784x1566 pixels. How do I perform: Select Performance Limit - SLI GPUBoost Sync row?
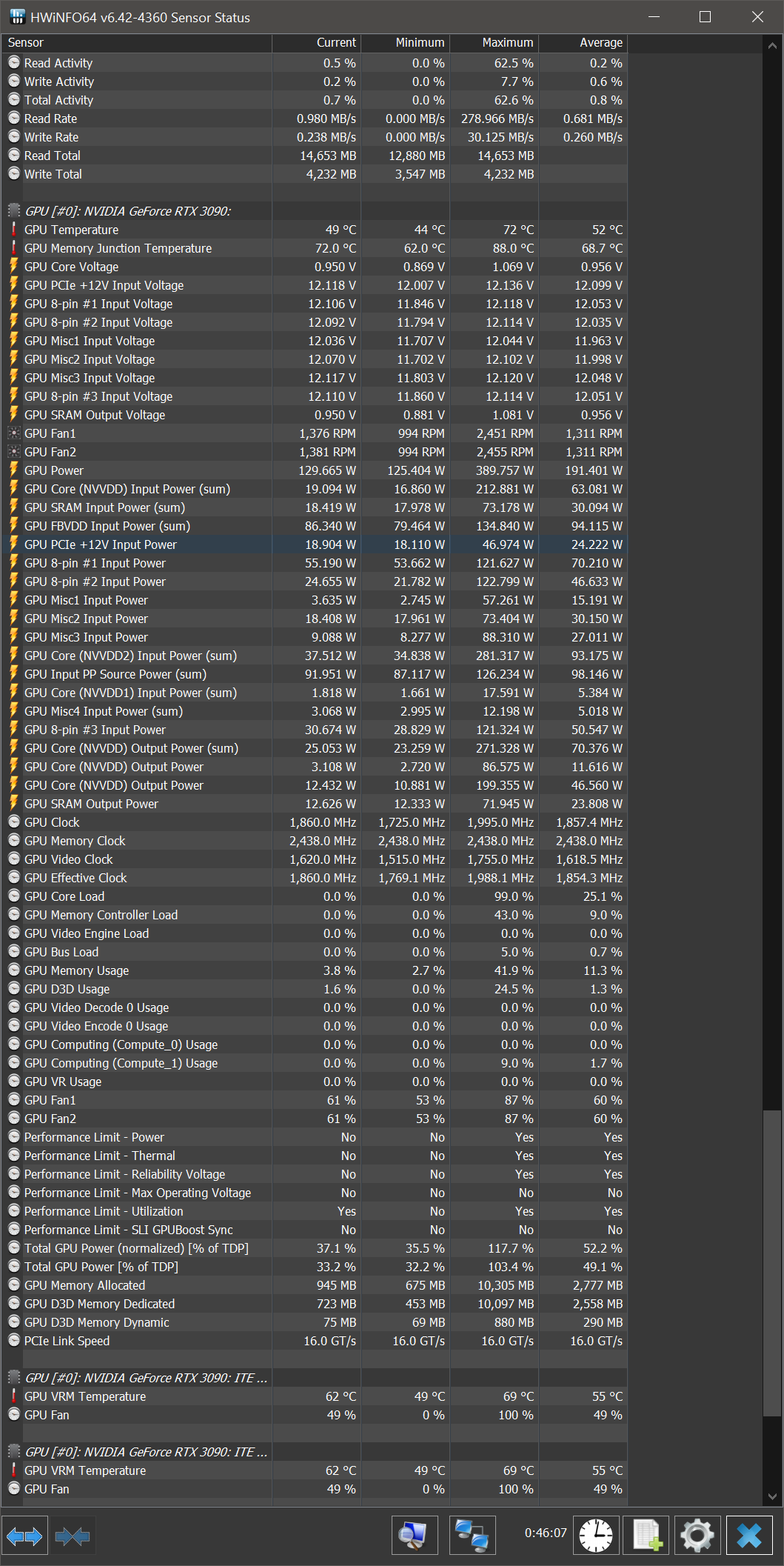coord(315,1230)
